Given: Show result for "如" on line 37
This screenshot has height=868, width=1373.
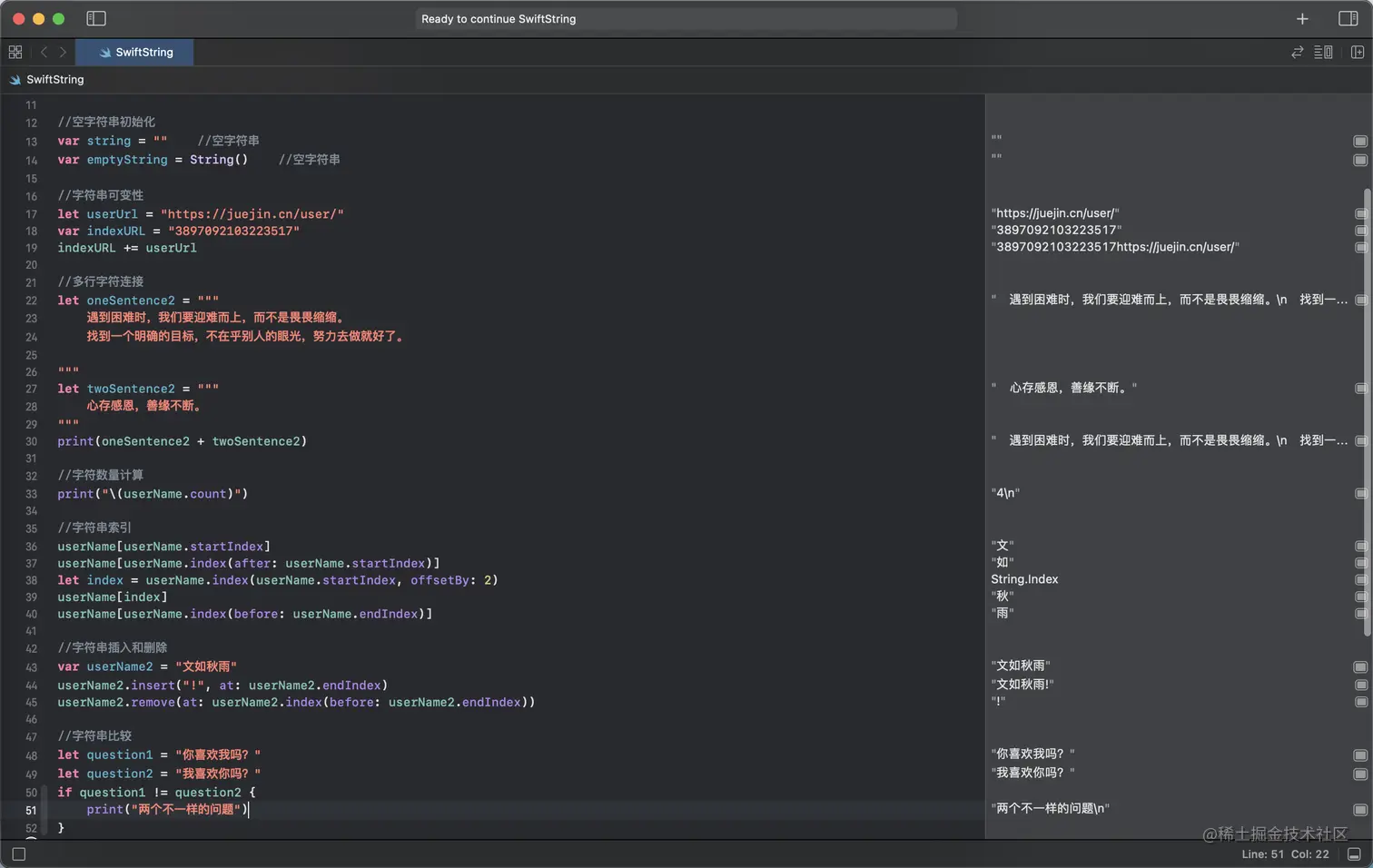Looking at the screenshot, I should 1360,563.
